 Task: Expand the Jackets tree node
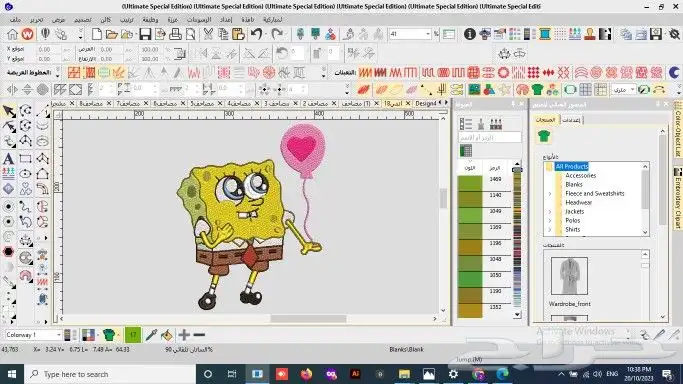pyautogui.click(x=550, y=212)
